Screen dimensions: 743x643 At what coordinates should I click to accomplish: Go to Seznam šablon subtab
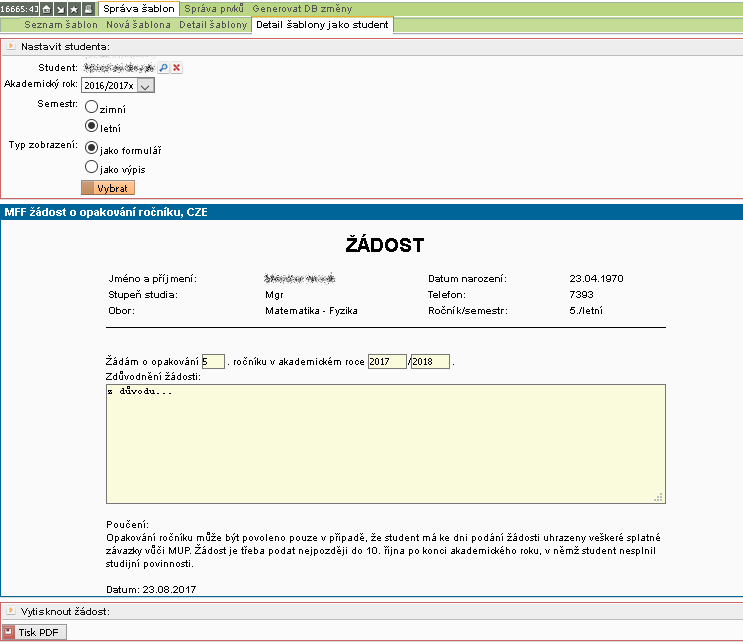tap(61, 24)
